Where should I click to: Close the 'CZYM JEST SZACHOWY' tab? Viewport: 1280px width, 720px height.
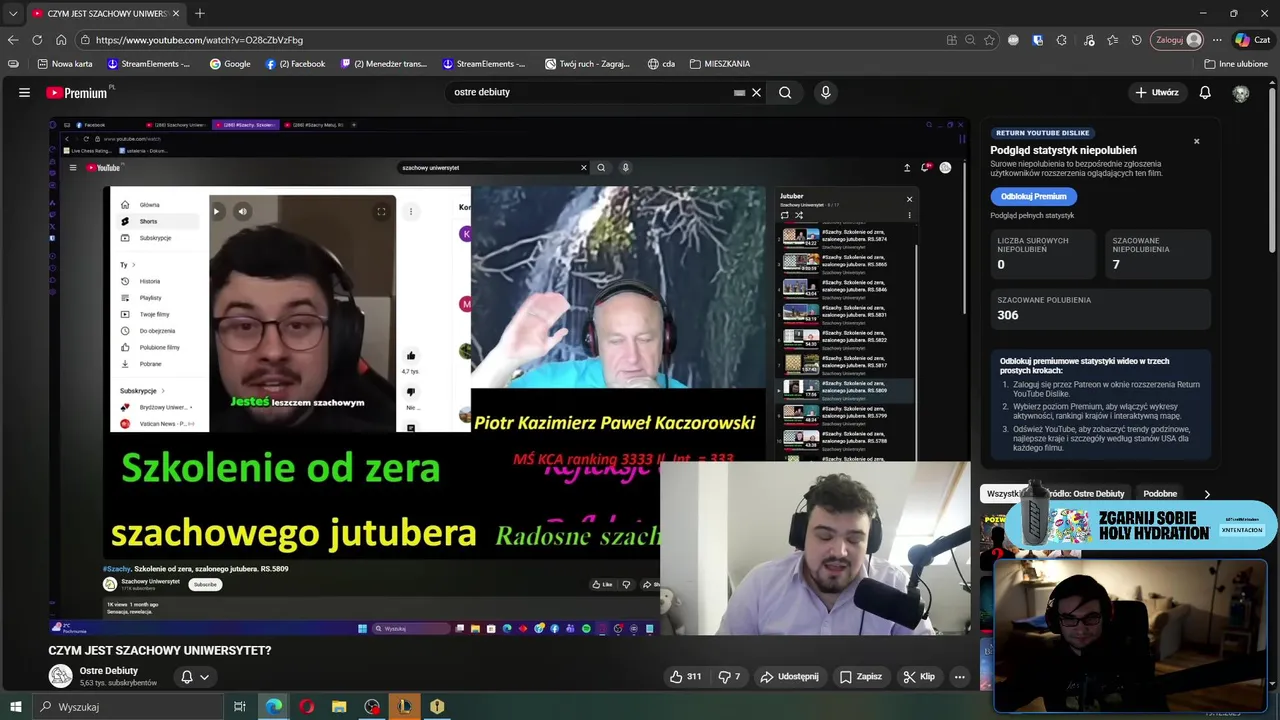(176, 13)
